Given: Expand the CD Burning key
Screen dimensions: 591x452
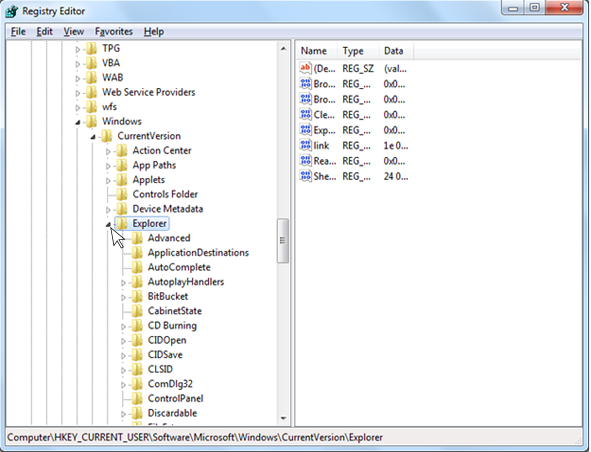Looking at the screenshot, I should [x=123, y=326].
